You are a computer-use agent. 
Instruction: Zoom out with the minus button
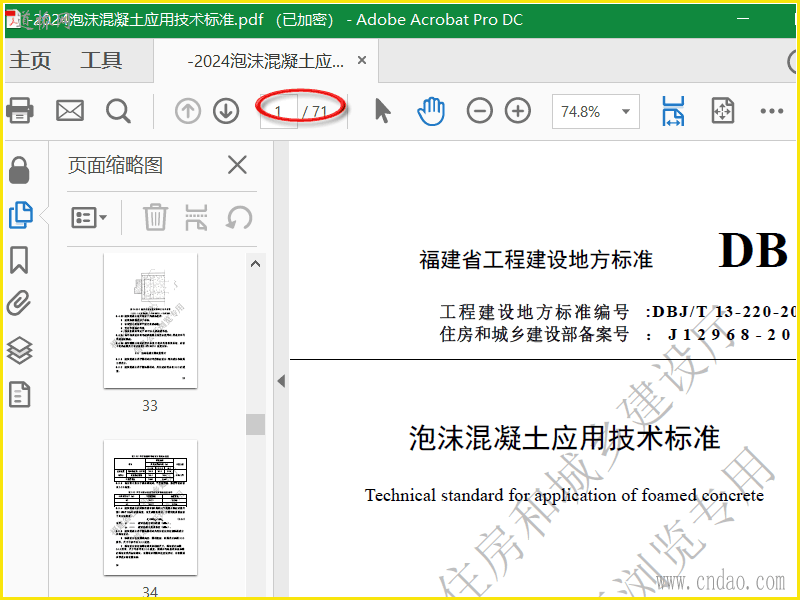click(x=480, y=111)
